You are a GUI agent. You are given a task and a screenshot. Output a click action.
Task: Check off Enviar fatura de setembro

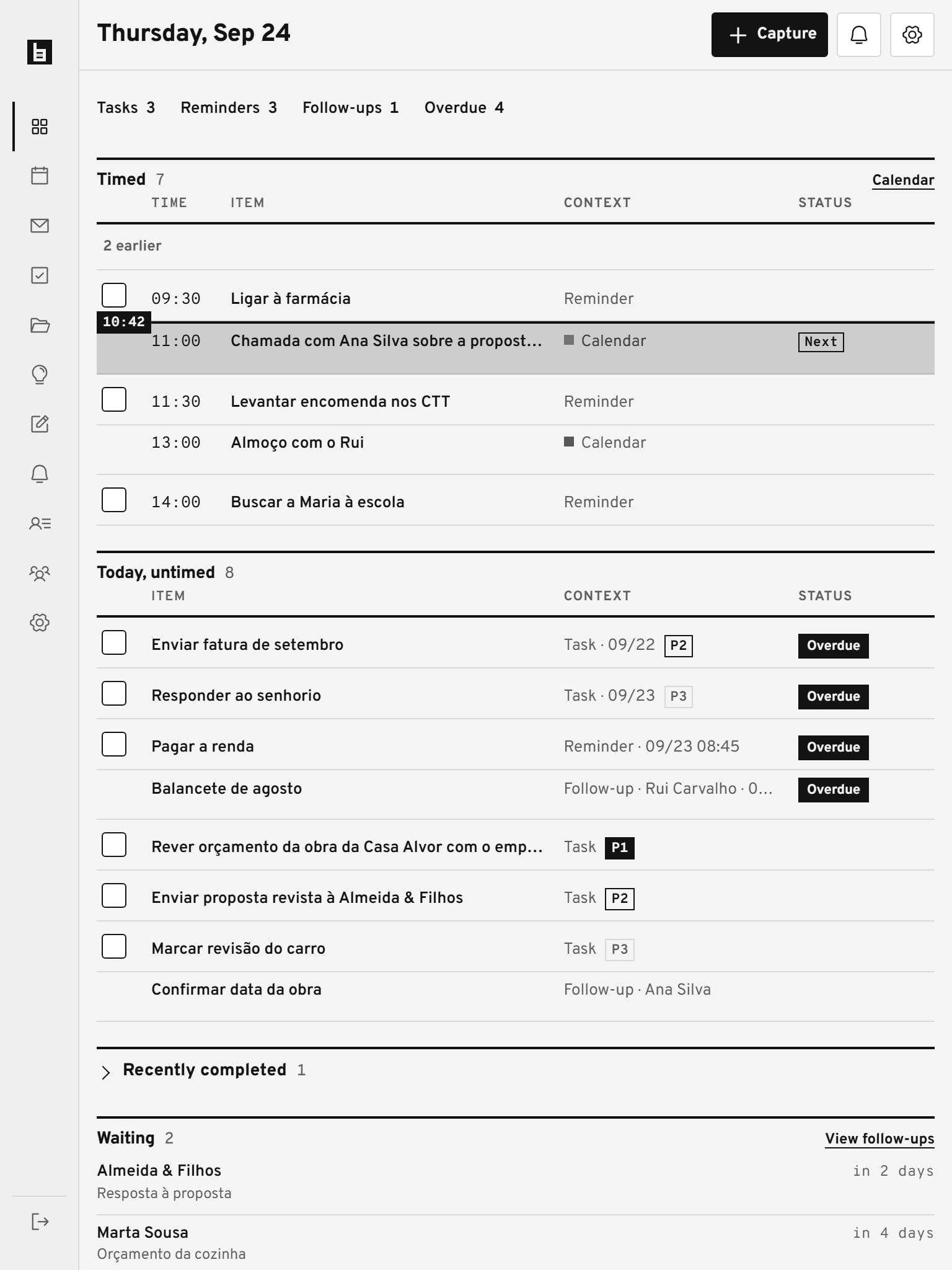click(114, 642)
